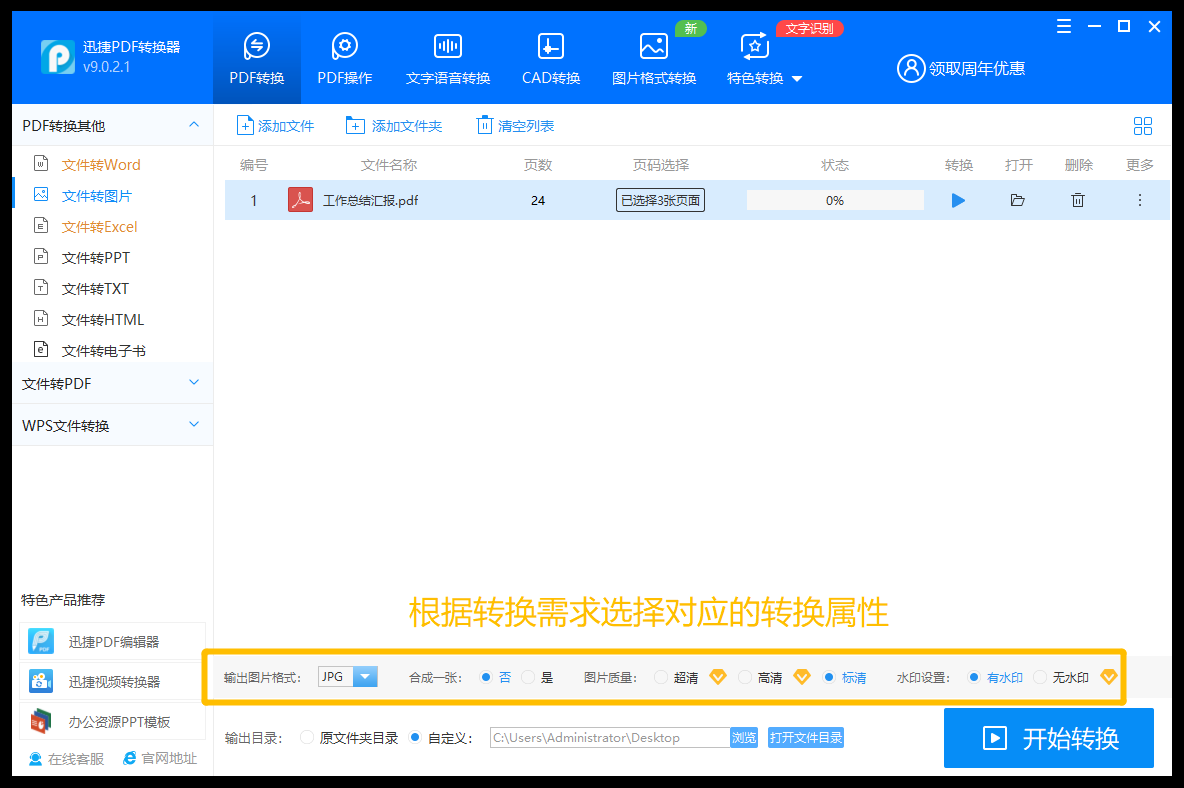Screen dimensions: 1184x788
Task: Click the page count 24 cell
Action: pos(538,200)
